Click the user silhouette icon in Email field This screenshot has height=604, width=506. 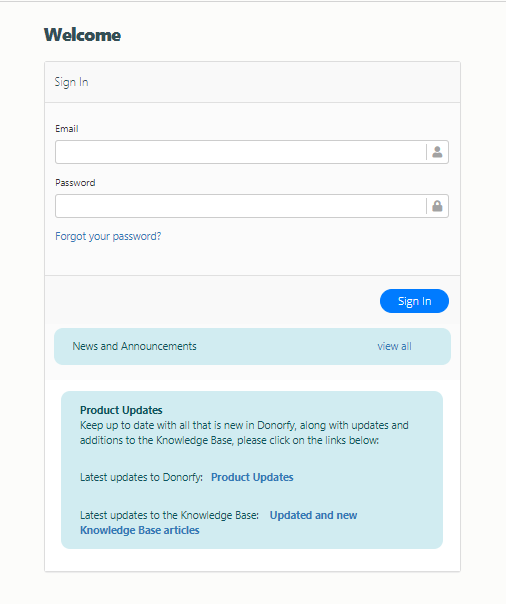point(437,152)
